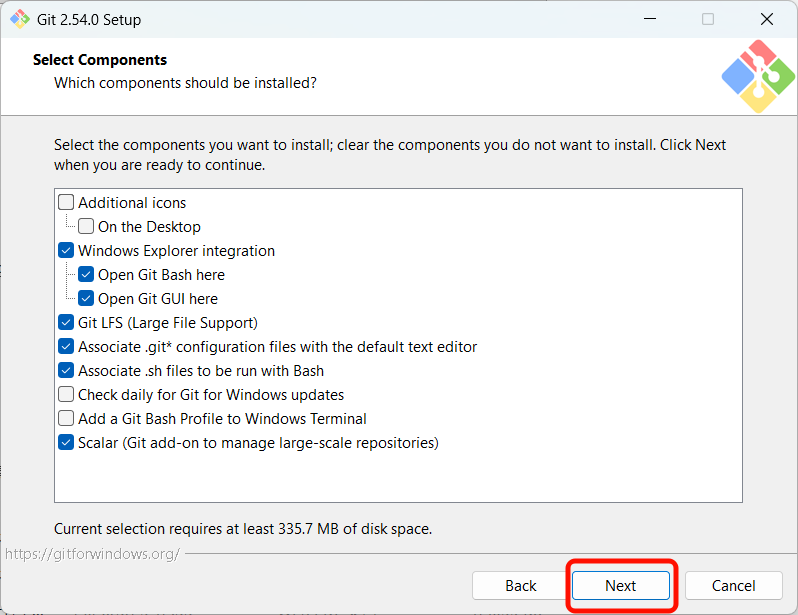Click the disk space requirement text

[x=243, y=529]
